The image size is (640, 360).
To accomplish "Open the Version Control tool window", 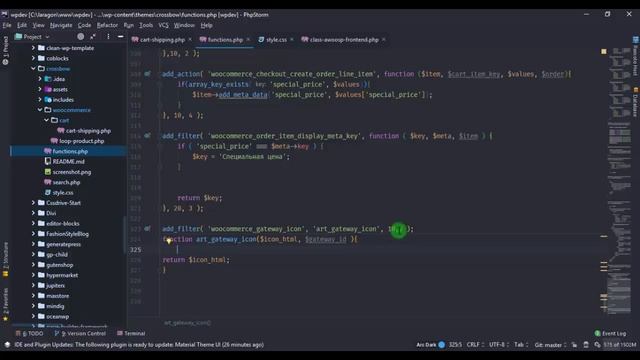I will pos(80,333).
